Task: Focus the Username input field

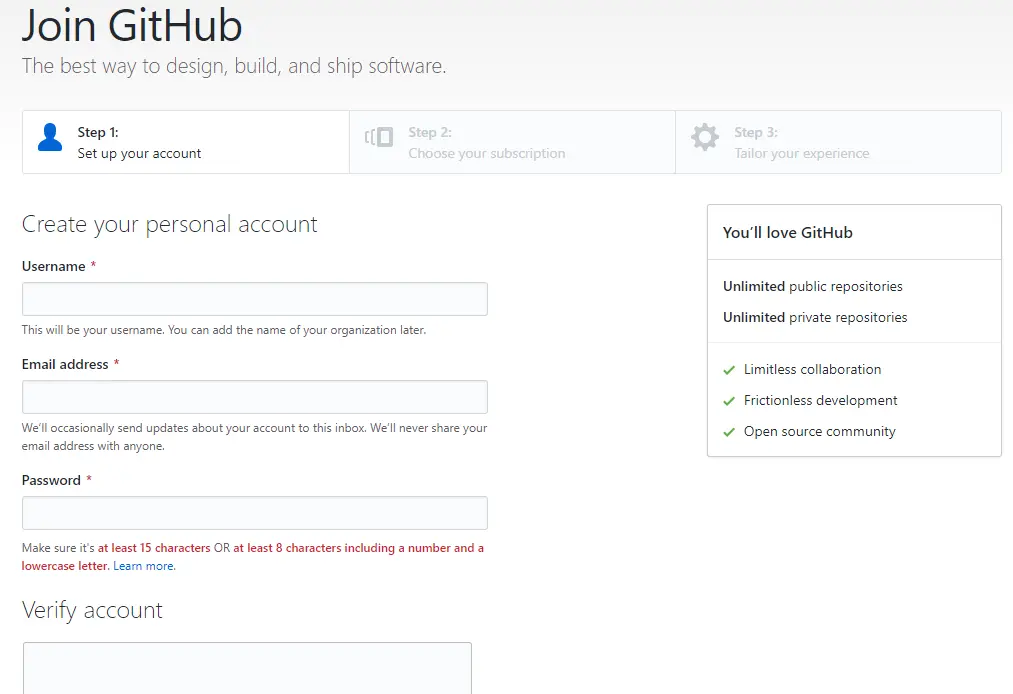Action: pos(255,299)
